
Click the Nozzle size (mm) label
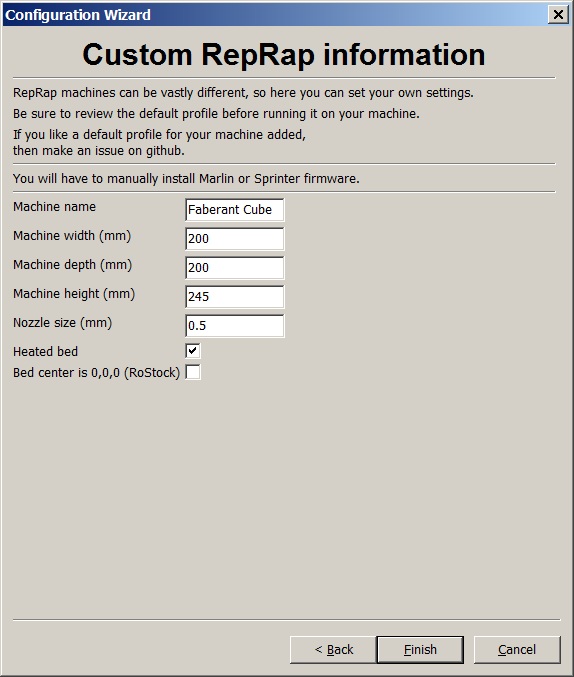pos(63,323)
